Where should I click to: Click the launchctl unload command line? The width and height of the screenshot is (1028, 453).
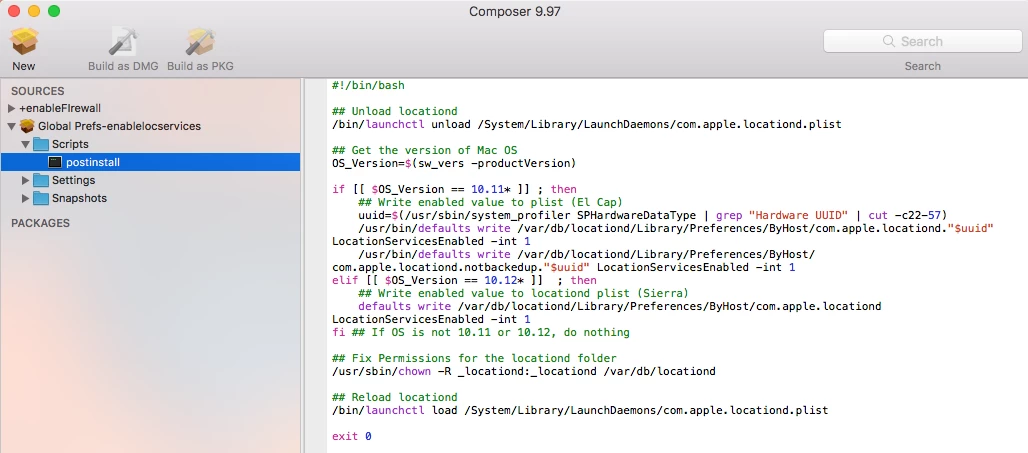[587, 124]
